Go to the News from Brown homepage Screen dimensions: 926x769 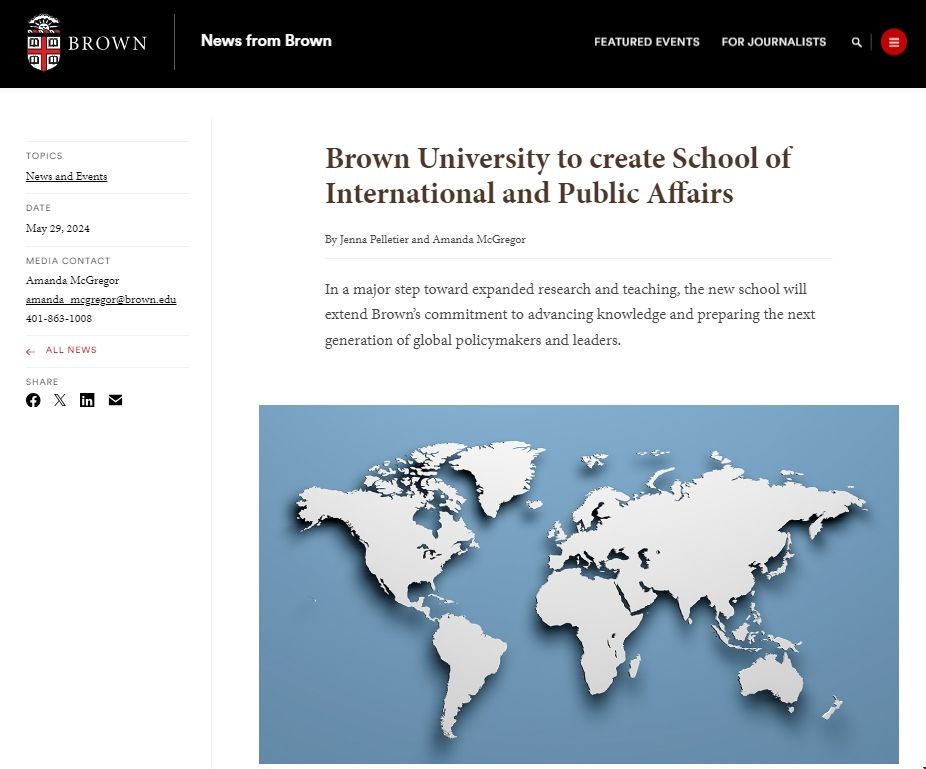[265, 41]
